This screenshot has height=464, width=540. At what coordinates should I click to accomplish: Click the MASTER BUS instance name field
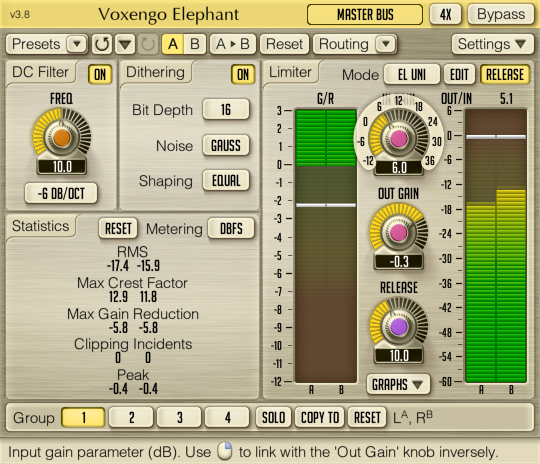tap(365, 15)
